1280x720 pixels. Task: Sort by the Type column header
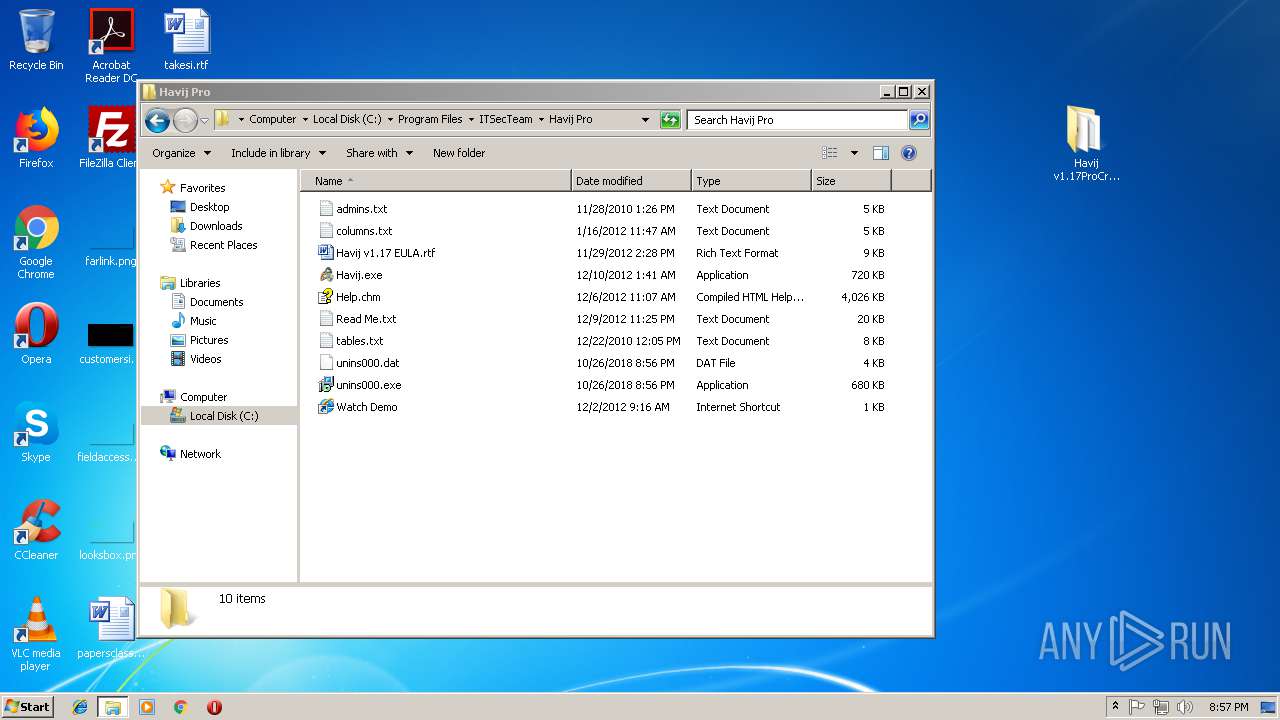click(751, 181)
